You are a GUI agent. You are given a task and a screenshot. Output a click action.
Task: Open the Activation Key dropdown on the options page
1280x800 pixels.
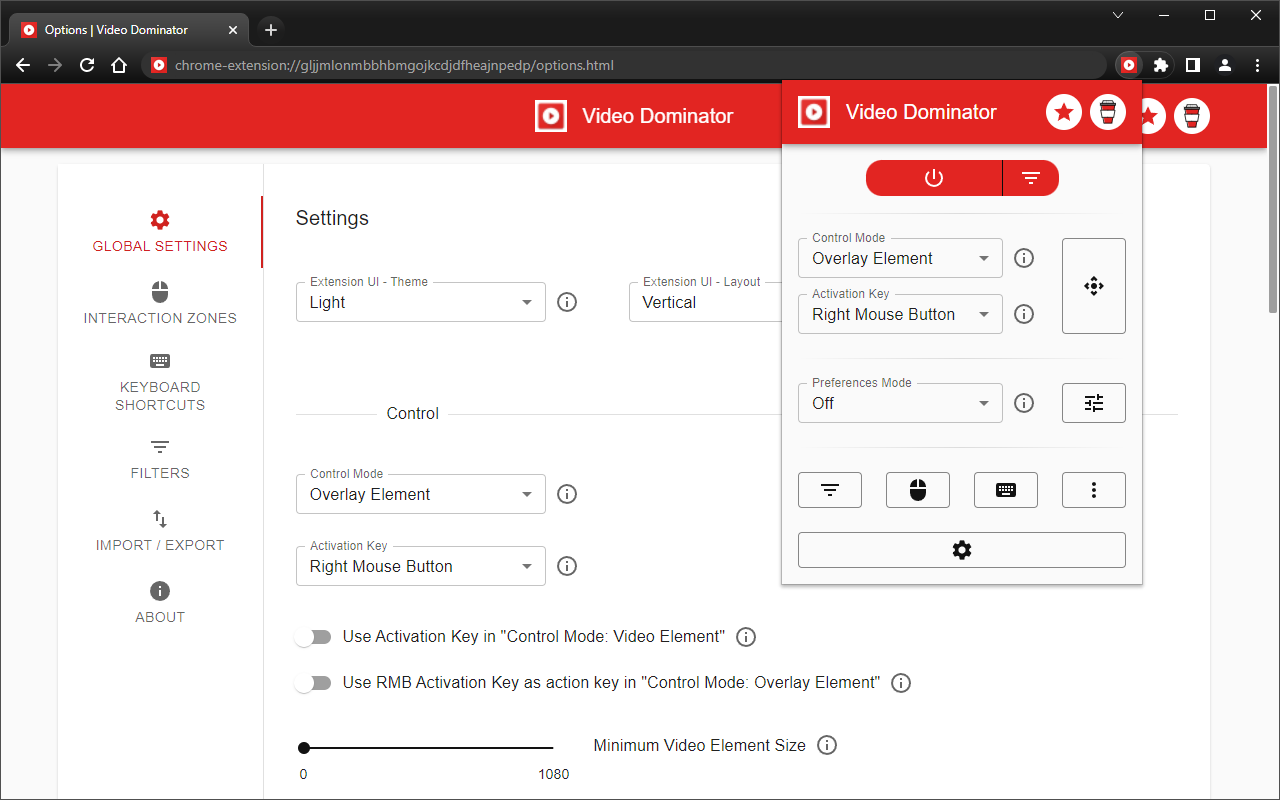click(x=421, y=566)
